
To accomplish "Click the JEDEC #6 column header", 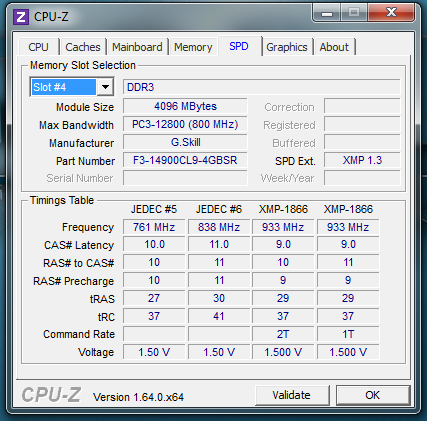I will coord(219,209).
